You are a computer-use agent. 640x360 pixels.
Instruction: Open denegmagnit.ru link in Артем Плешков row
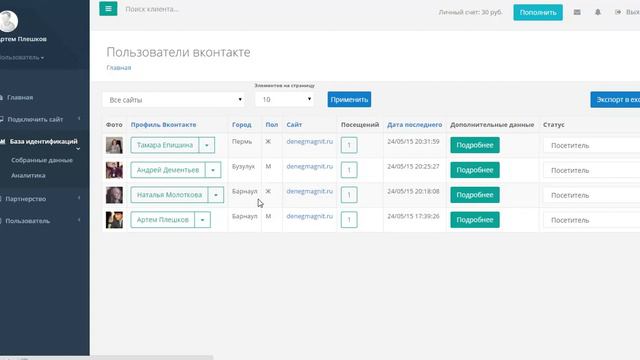pyautogui.click(x=310, y=216)
